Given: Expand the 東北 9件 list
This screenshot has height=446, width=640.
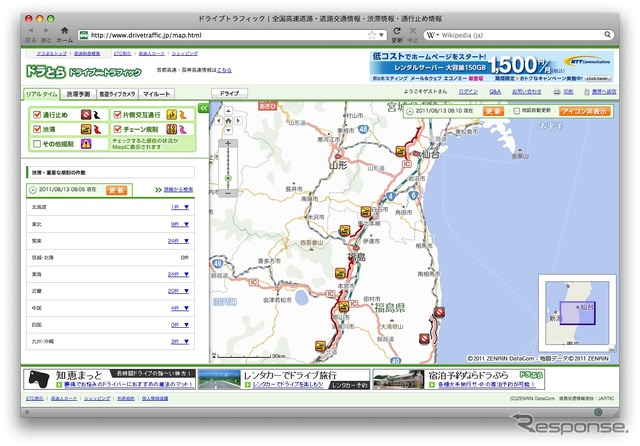Looking at the screenshot, I should pos(177,224).
